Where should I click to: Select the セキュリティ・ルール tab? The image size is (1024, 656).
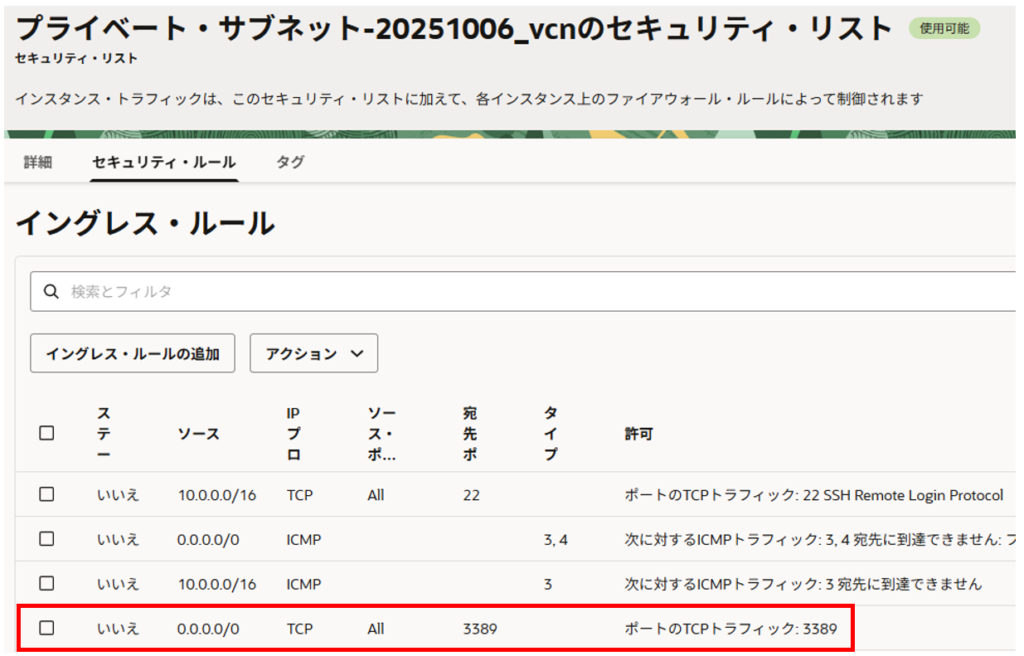click(164, 162)
